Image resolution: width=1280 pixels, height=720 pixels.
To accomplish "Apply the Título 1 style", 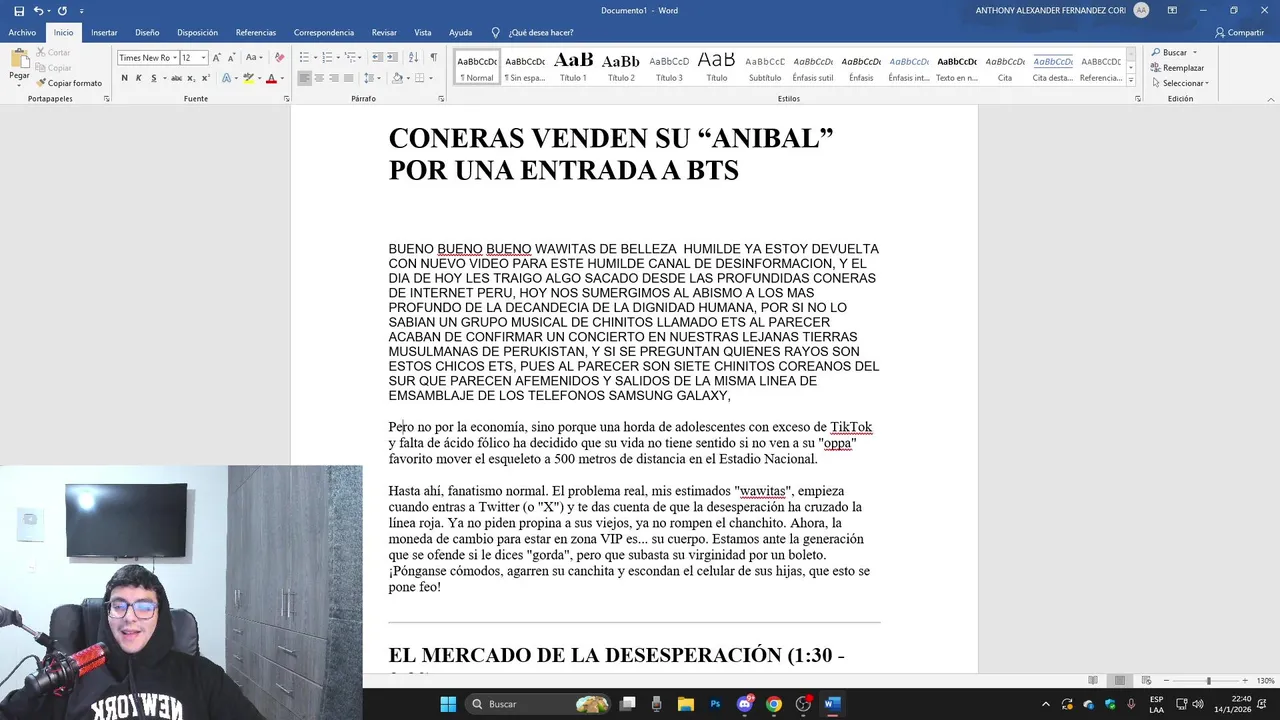I will tap(573, 67).
